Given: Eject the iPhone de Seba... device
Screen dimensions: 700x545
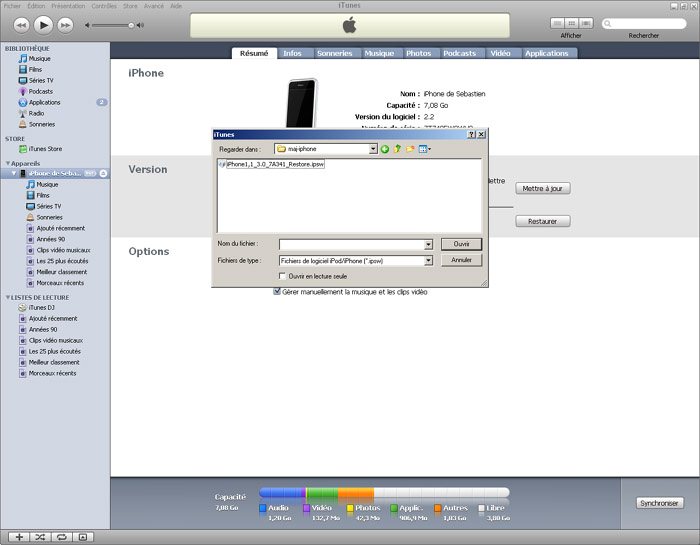Looking at the screenshot, I should click(x=103, y=173).
